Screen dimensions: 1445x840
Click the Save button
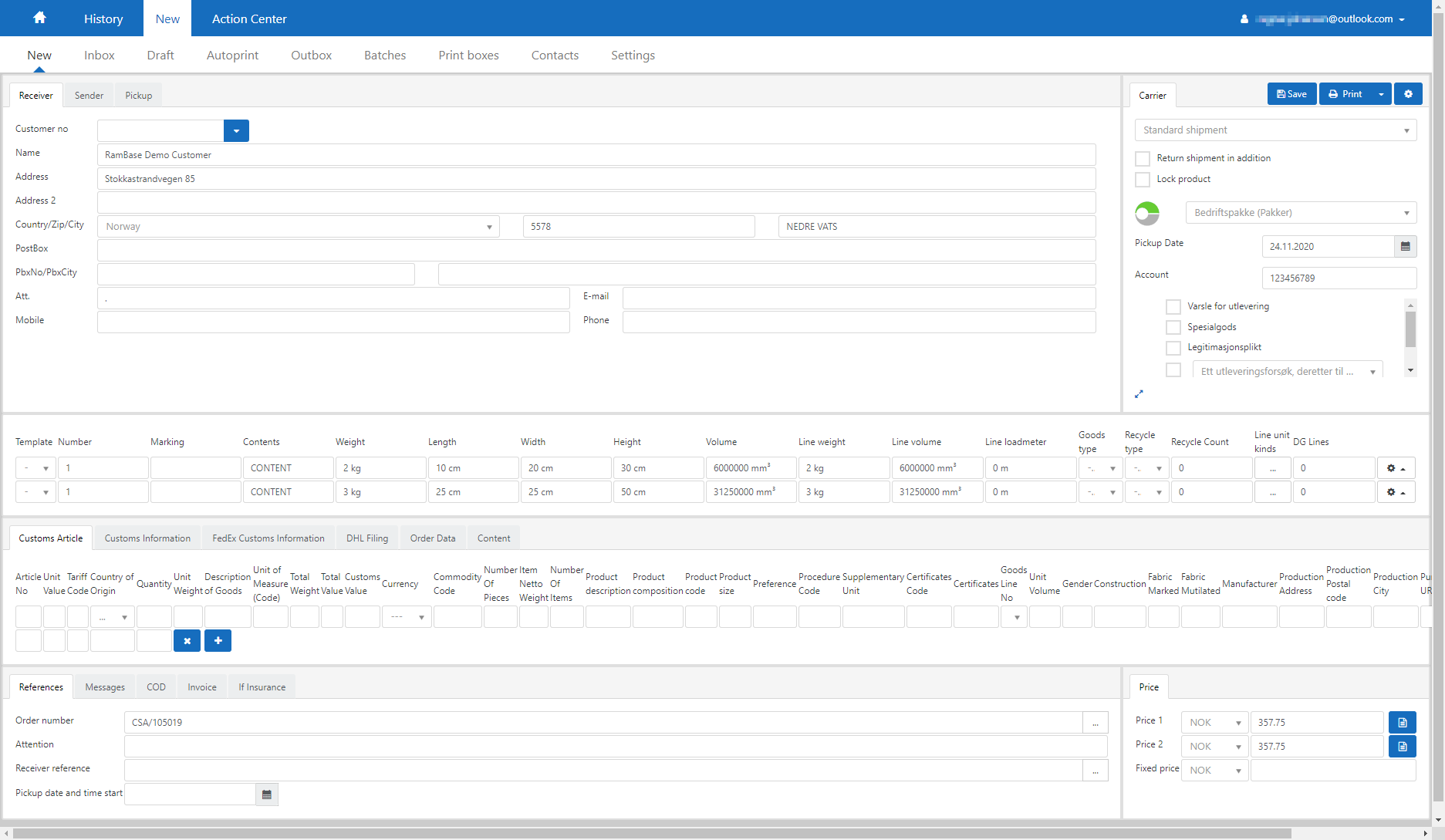pyautogui.click(x=1291, y=94)
